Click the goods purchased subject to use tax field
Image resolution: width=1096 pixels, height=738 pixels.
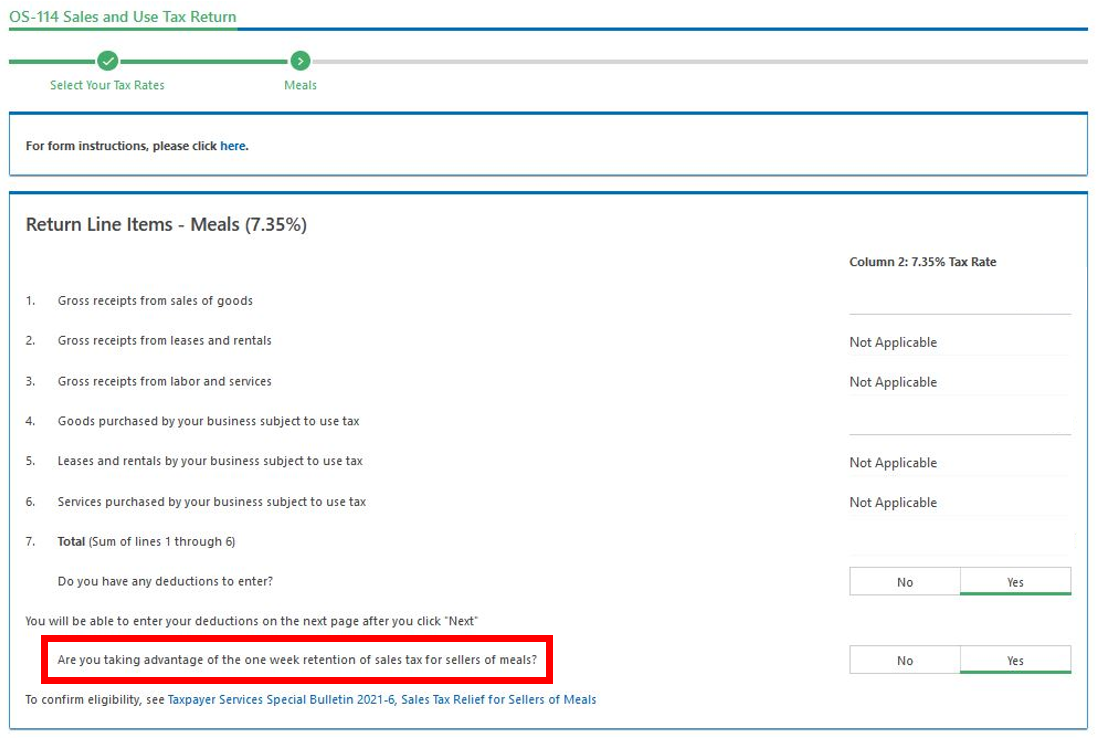(x=959, y=421)
